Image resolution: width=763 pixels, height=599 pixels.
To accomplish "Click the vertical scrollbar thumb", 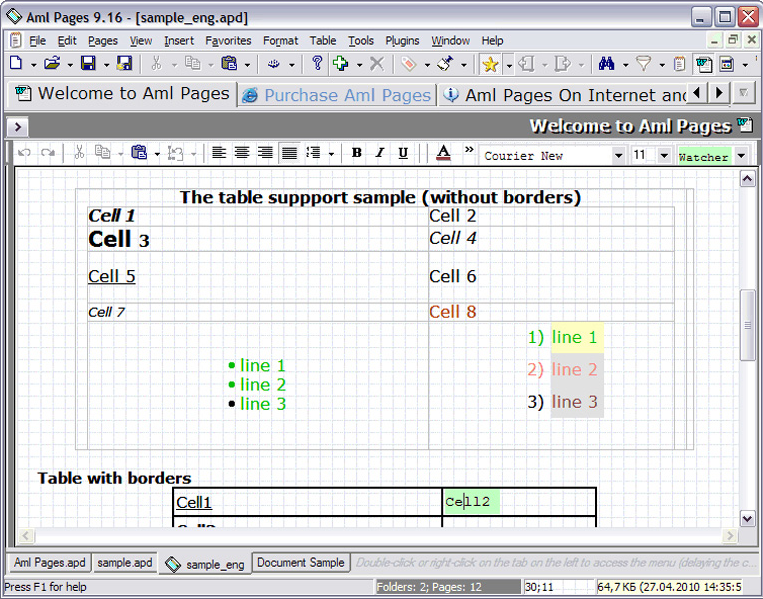I will click(747, 325).
